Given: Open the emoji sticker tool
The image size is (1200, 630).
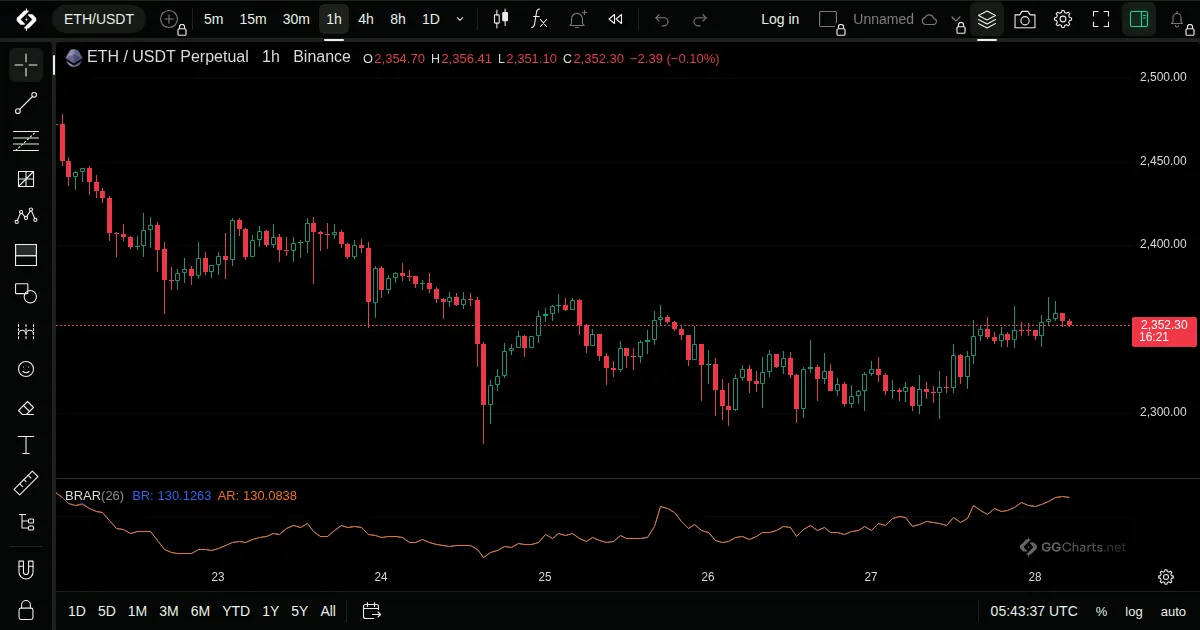Looking at the screenshot, I should tap(26, 369).
